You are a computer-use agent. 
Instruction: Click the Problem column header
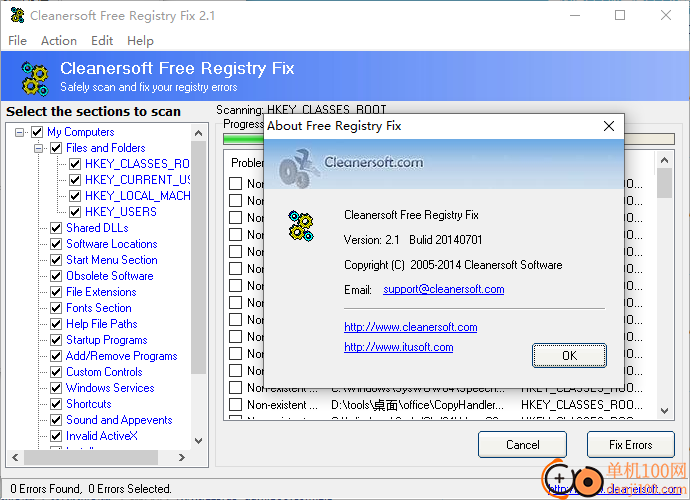[x=248, y=163]
